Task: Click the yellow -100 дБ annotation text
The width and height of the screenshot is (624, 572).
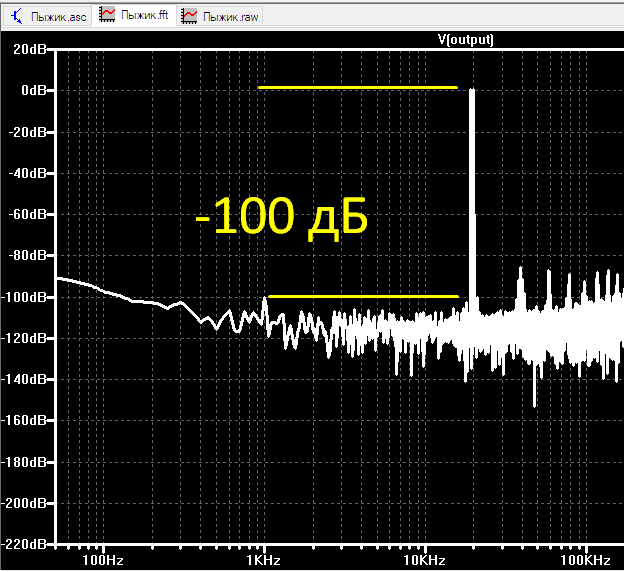Action: 282,217
